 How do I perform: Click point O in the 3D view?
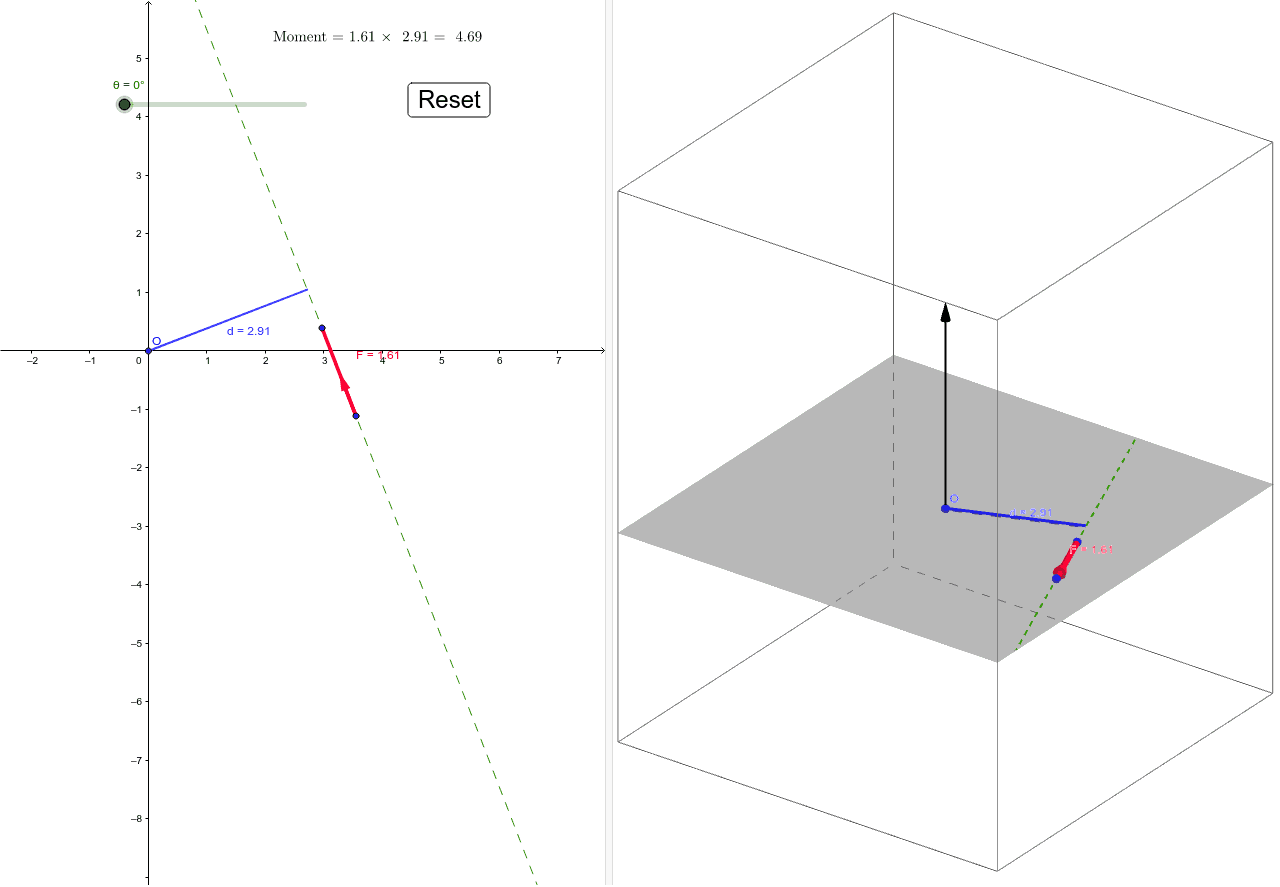click(943, 509)
